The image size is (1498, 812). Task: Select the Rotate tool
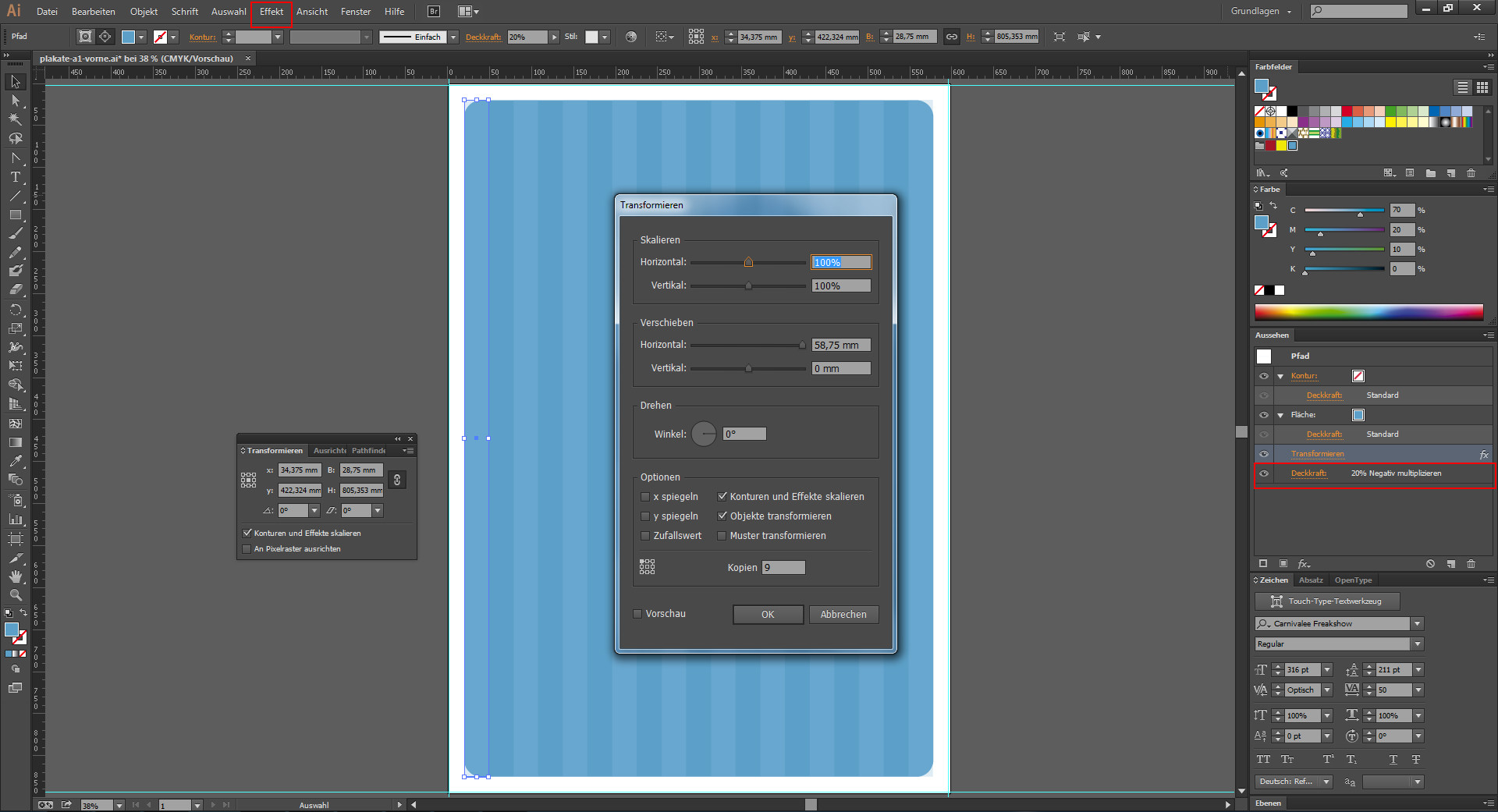(x=15, y=310)
